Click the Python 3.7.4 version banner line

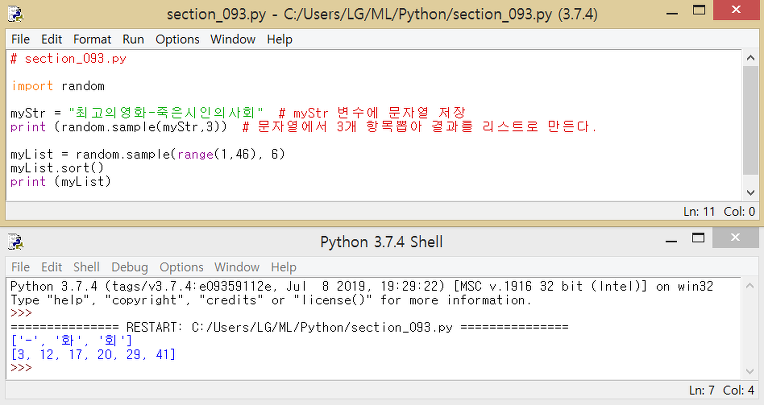click(362, 286)
